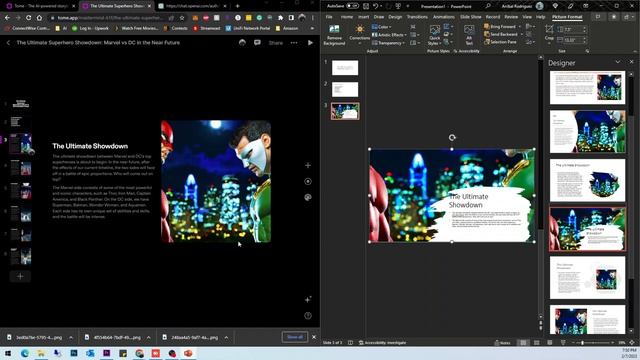Select the Picture Format tab
This screenshot has width=640, height=360.
tap(567, 17)
